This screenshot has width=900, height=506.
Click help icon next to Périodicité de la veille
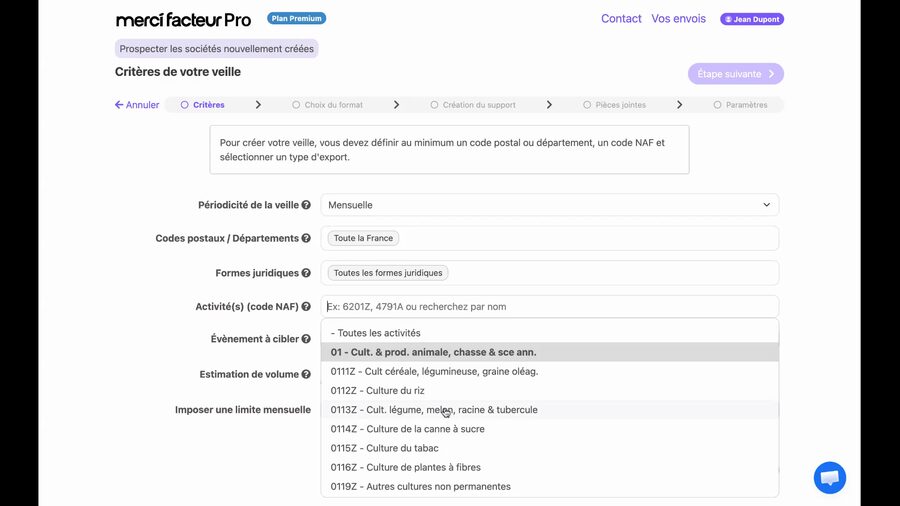tap(306, 205)
